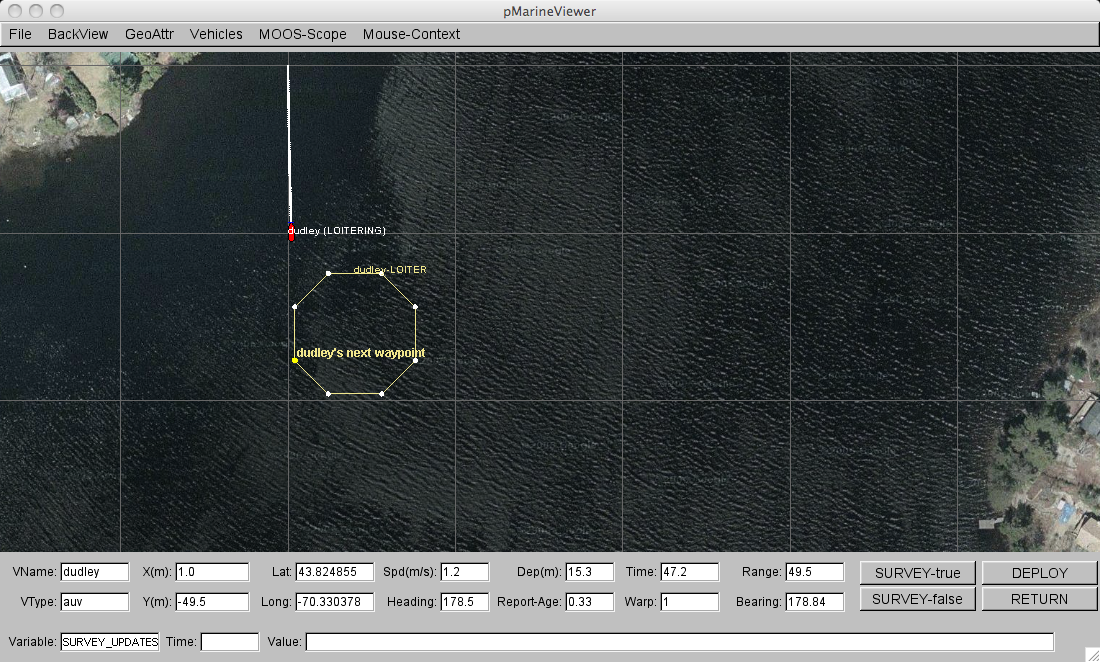The image size is (1100, 662).
Task: Click the SURVEY-false button
Action: coord(917,599)
